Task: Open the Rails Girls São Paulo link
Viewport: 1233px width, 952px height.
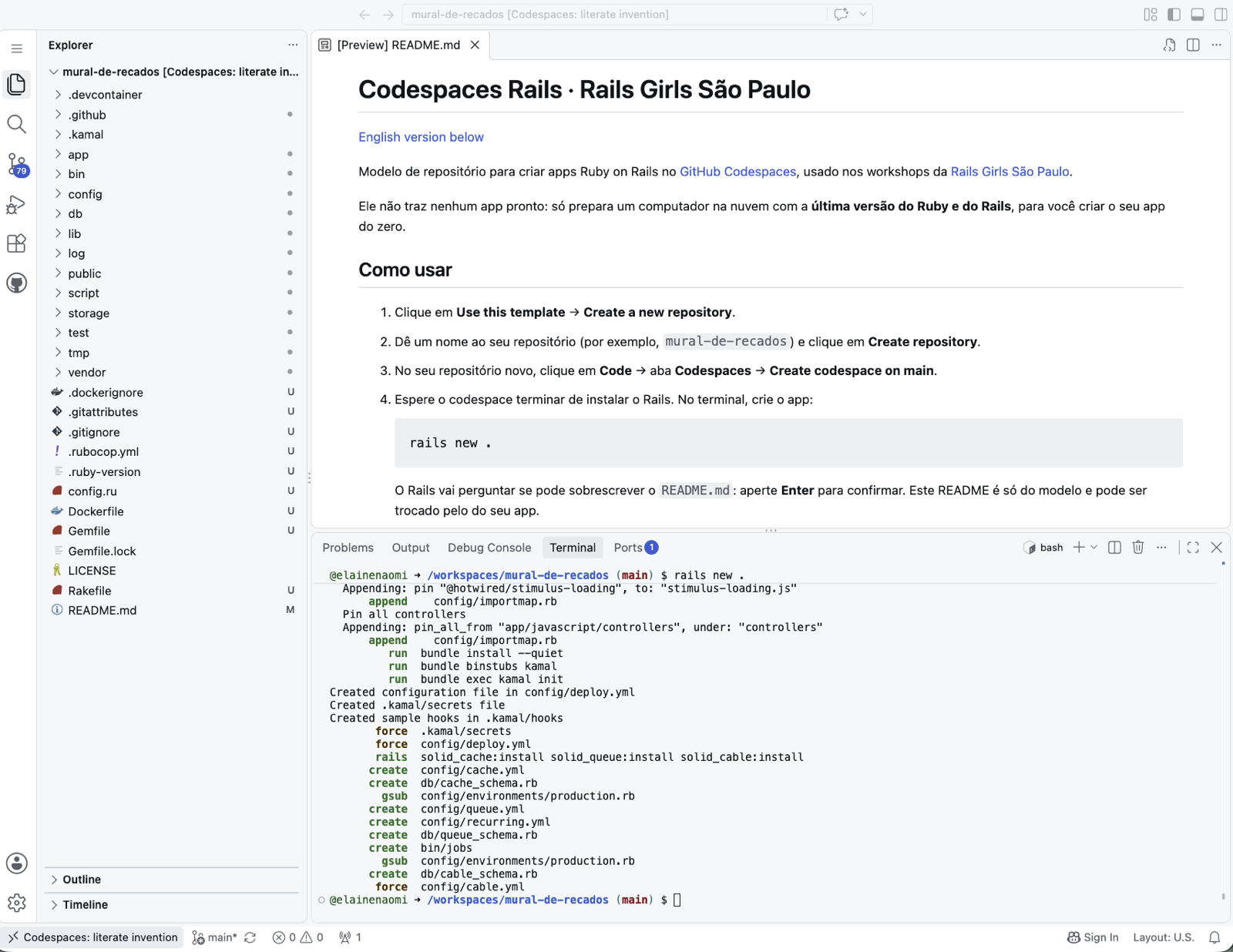Action: [1010, 172]
